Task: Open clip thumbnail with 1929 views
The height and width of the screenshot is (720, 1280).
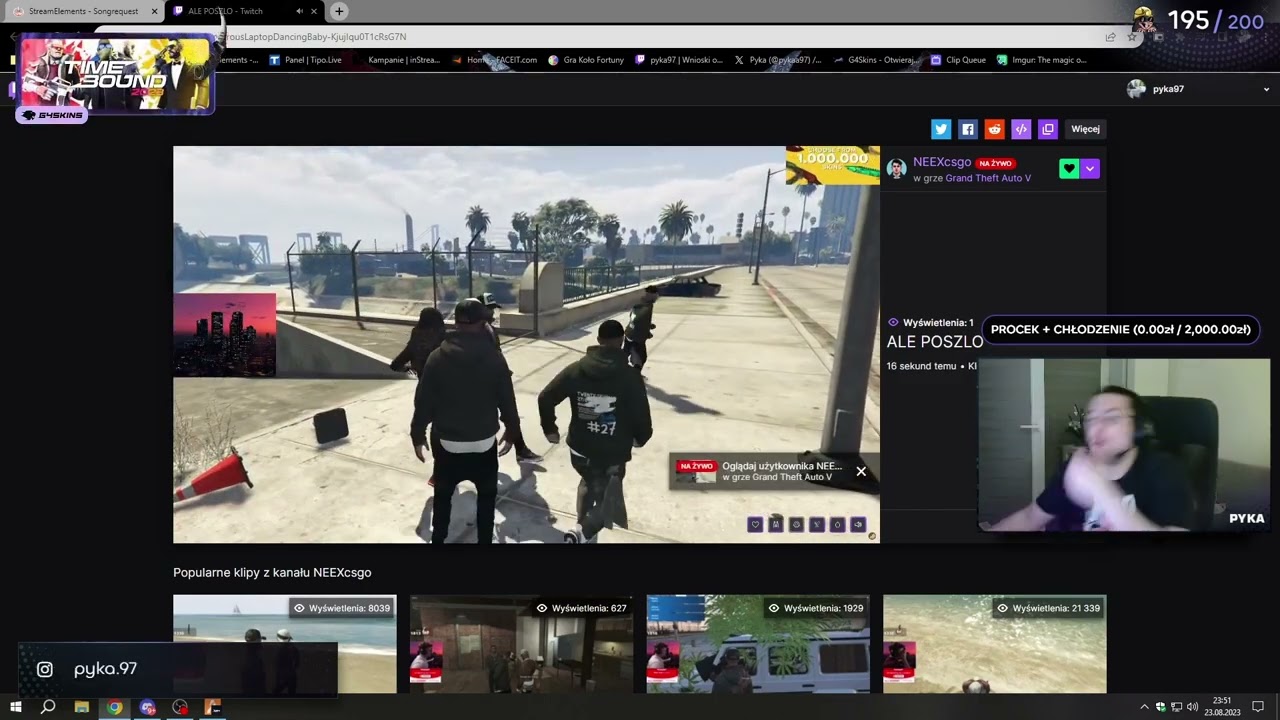Action: (758, 644)
